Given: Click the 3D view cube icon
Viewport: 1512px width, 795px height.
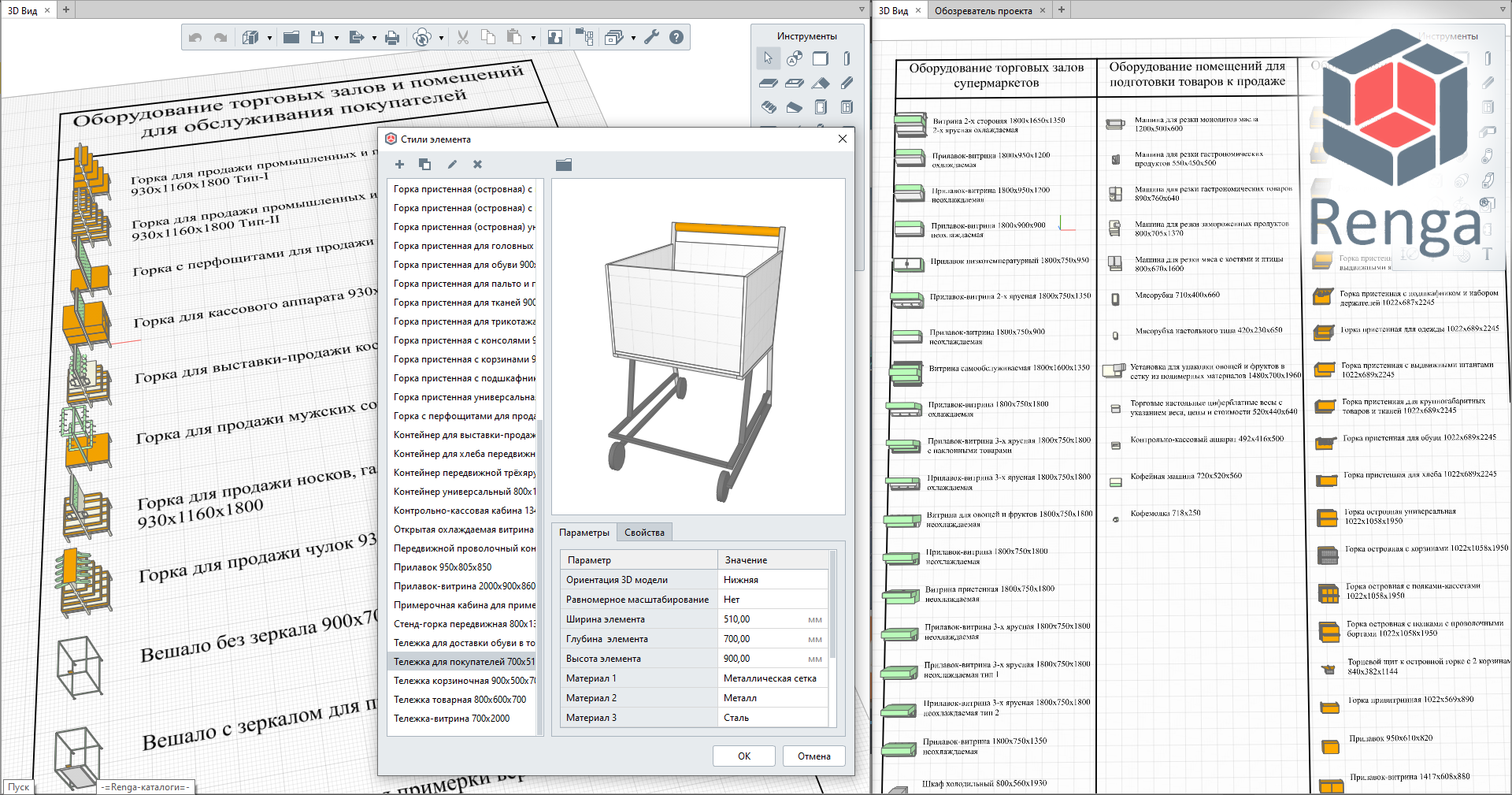Looking at the screenshot, I should (x=250, y=37).
